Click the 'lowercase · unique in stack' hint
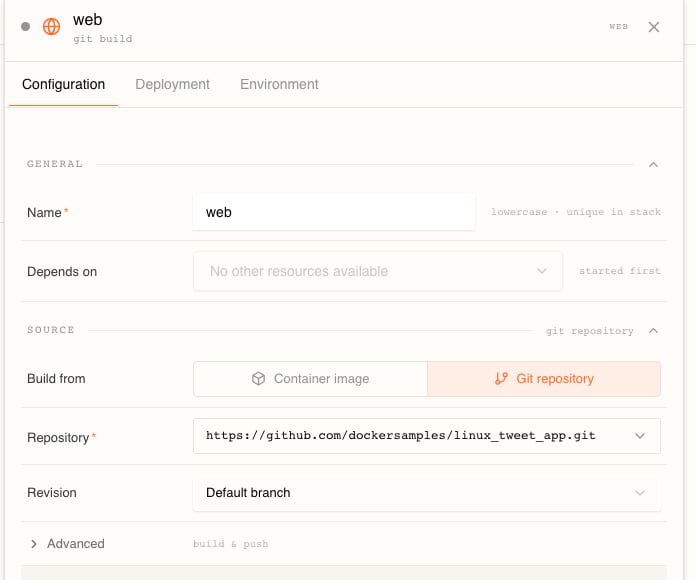Viewport: 696px width, 580px height. point(576,212)
